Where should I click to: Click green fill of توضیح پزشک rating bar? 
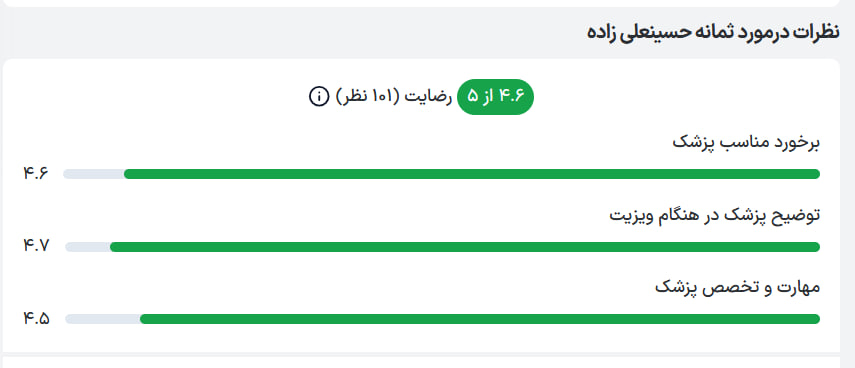coord(465,247)
